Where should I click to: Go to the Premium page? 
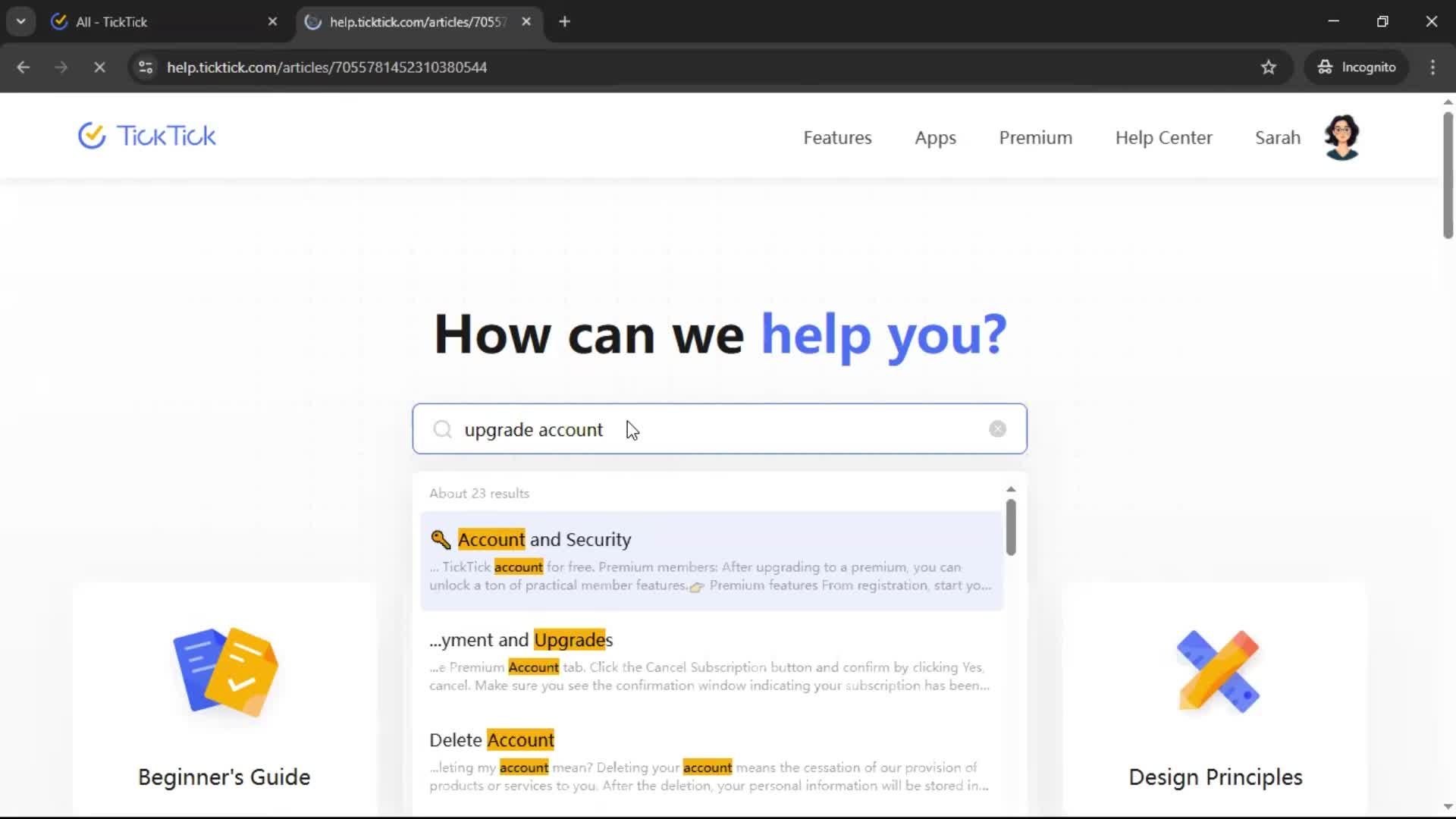pos(1035,138)
